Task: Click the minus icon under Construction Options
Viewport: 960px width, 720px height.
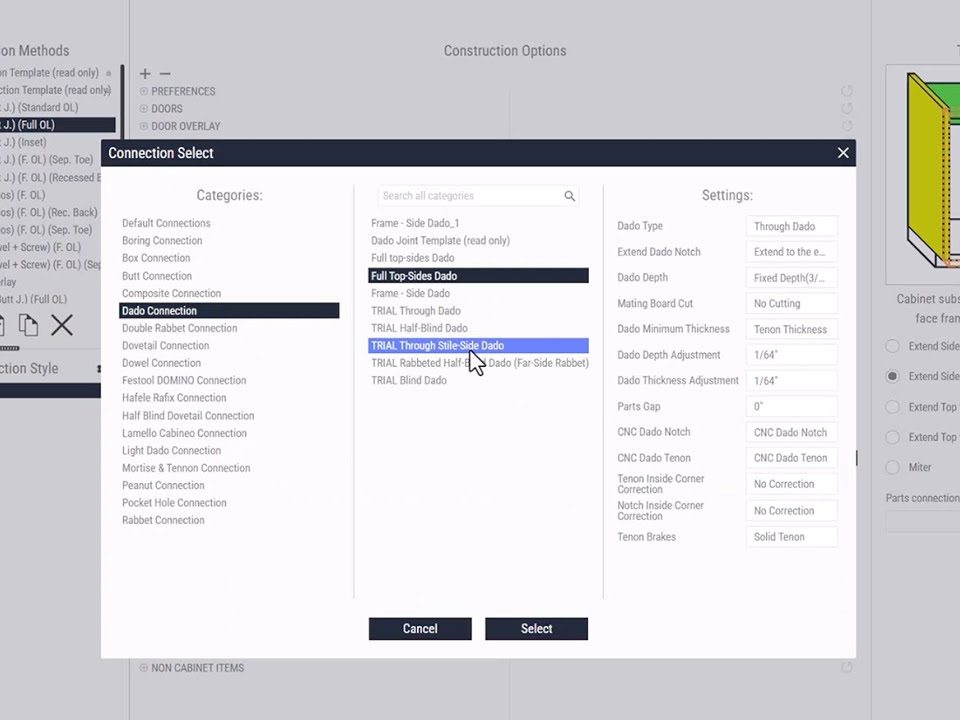Action: 165,74
